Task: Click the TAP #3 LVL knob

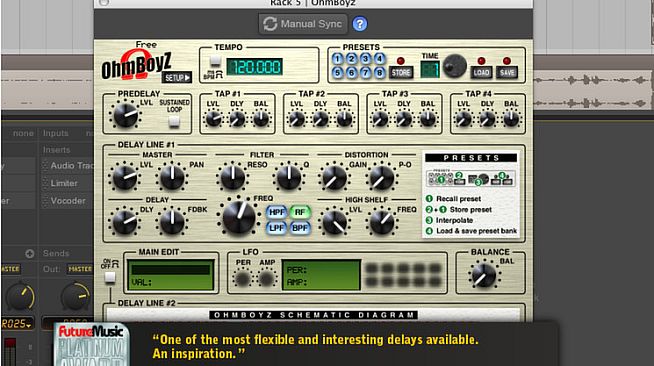Action: (380, 119)
